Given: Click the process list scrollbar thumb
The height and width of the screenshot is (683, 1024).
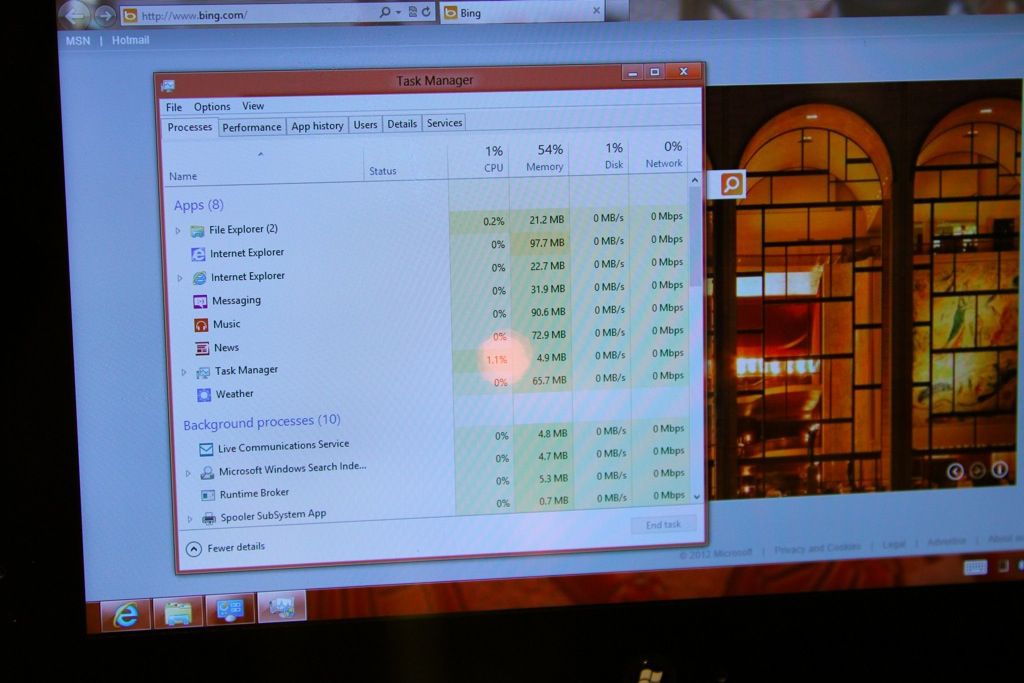Looking at the screenshot, I should 696,237.
